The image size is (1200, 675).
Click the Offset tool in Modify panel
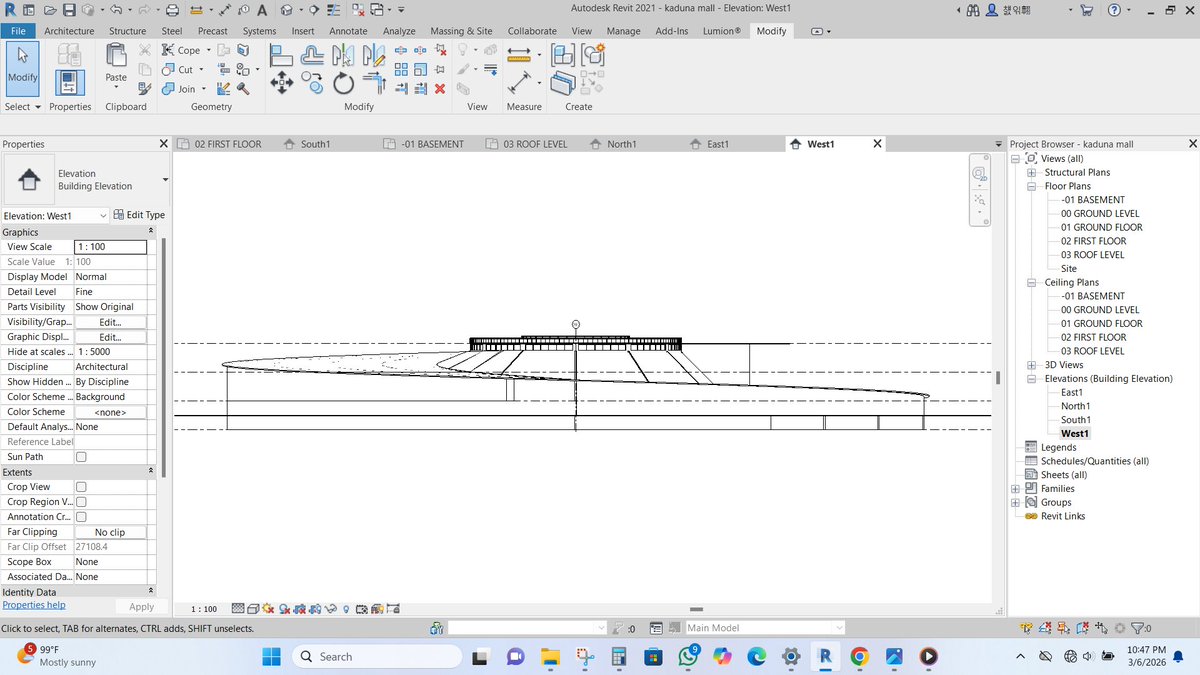312,55
